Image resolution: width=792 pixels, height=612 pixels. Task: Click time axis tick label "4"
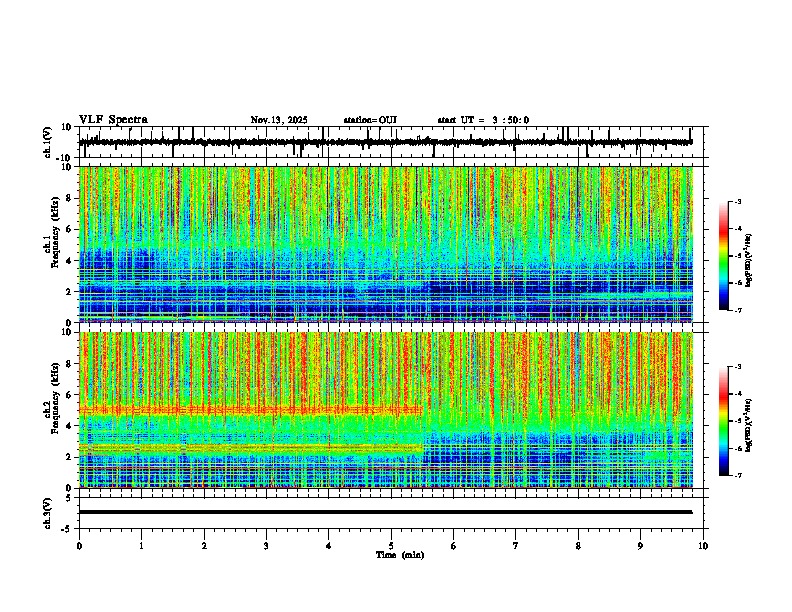[x=329, y=546]
